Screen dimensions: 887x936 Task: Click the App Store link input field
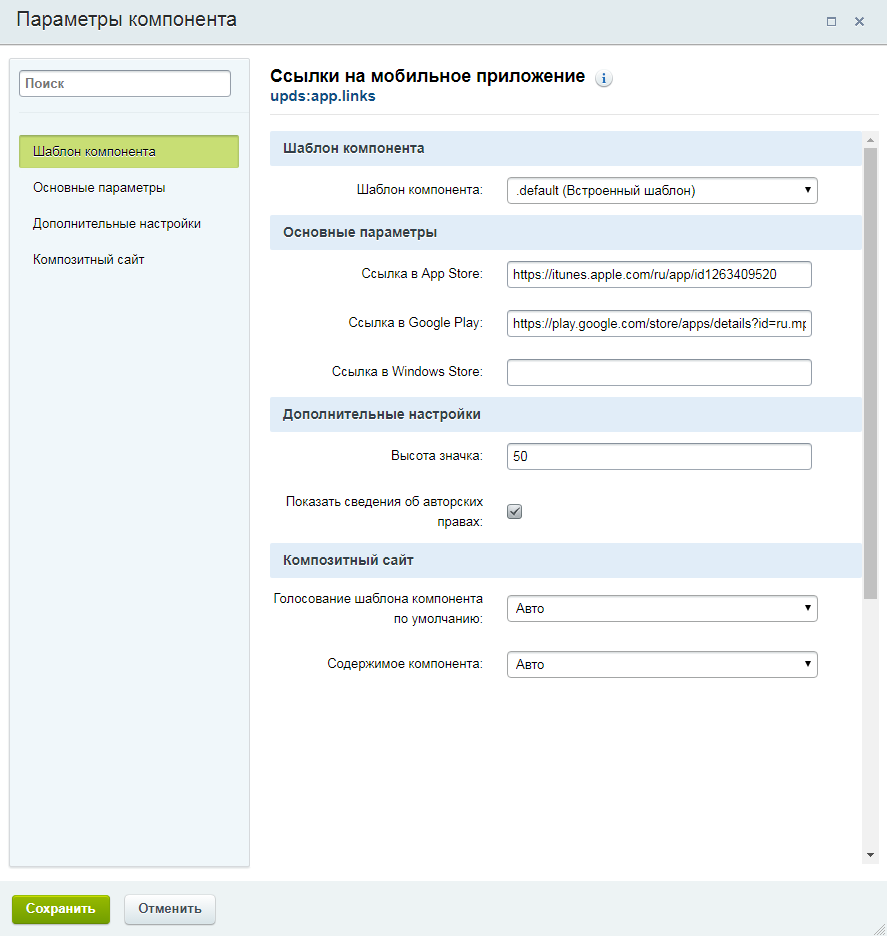click(659, 275)
